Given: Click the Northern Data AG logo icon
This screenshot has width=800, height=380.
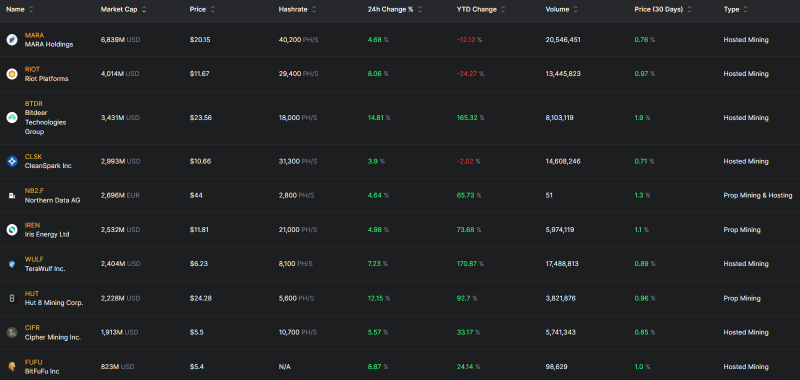Looking at the screenshot, I should pyautogui.click(x=12, y=195).
